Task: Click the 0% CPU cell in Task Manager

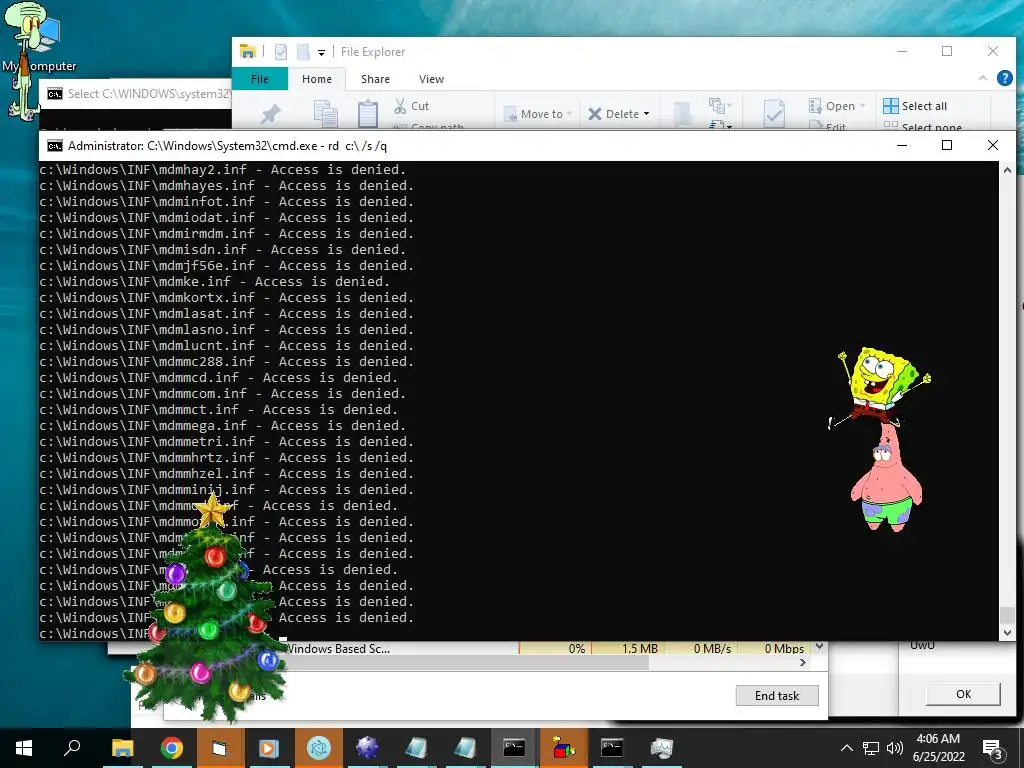Action: click(x=555, y=648)
